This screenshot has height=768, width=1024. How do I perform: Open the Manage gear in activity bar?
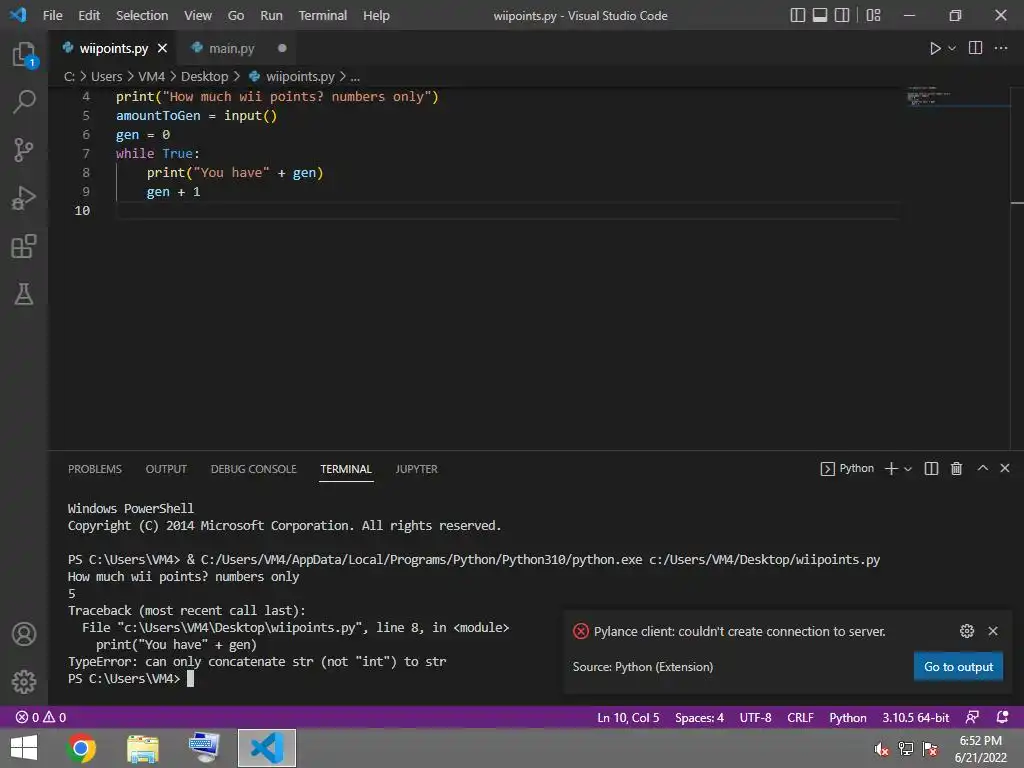point(24,682)
